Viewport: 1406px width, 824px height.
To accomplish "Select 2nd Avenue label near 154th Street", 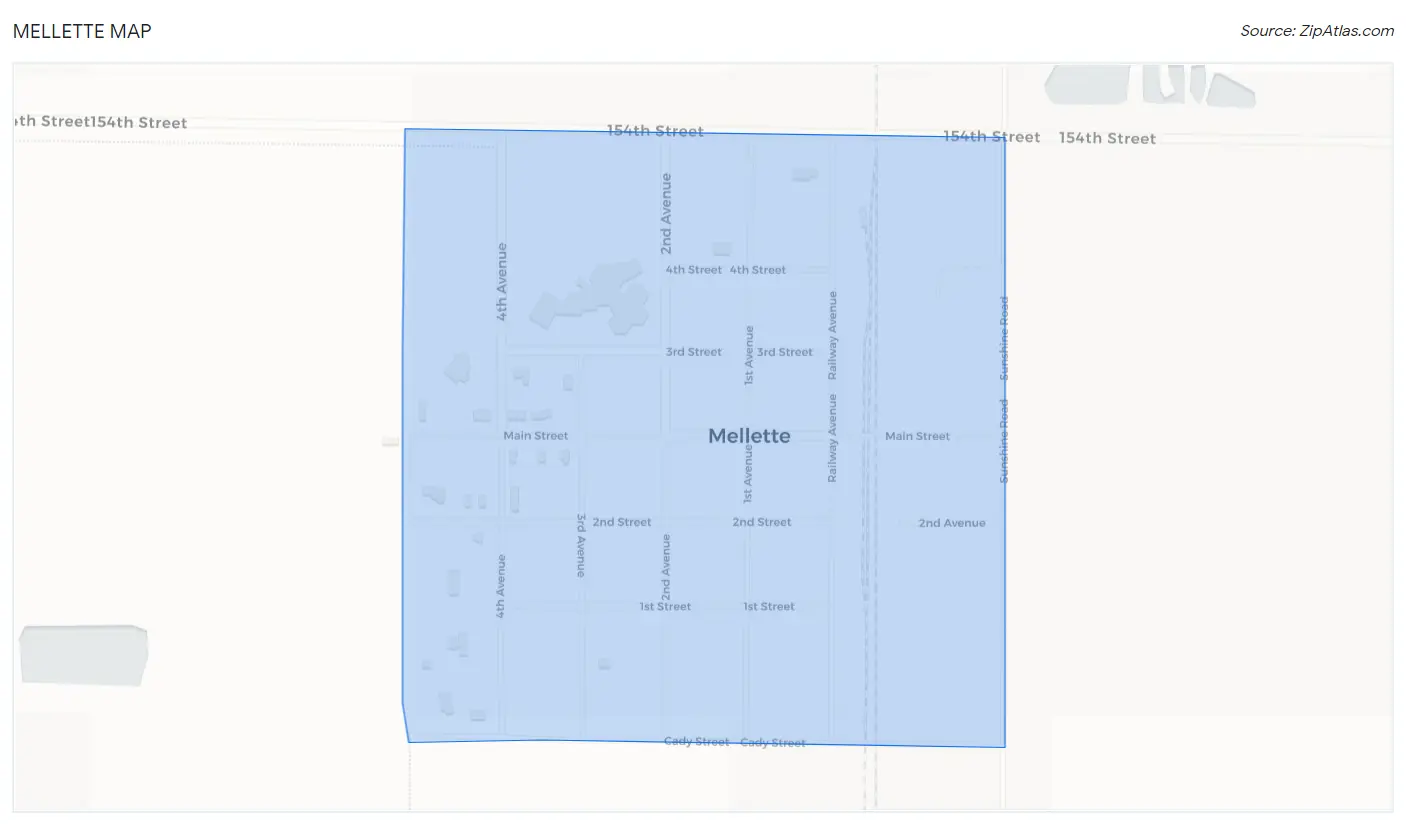I will point(666,213).
